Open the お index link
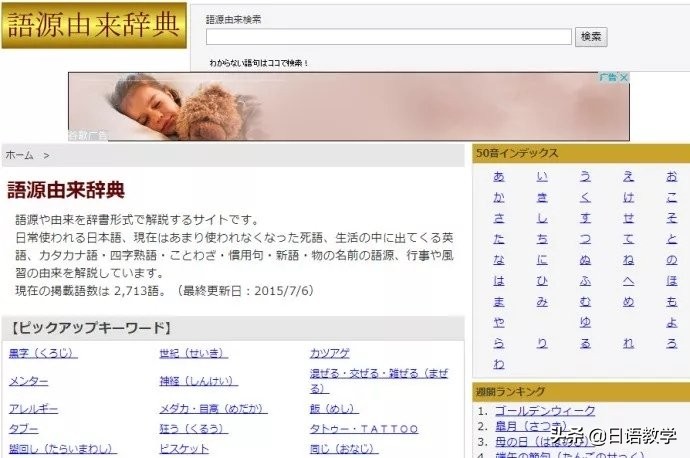This screenshot has height=458, width=690. [x=672, y=176]
